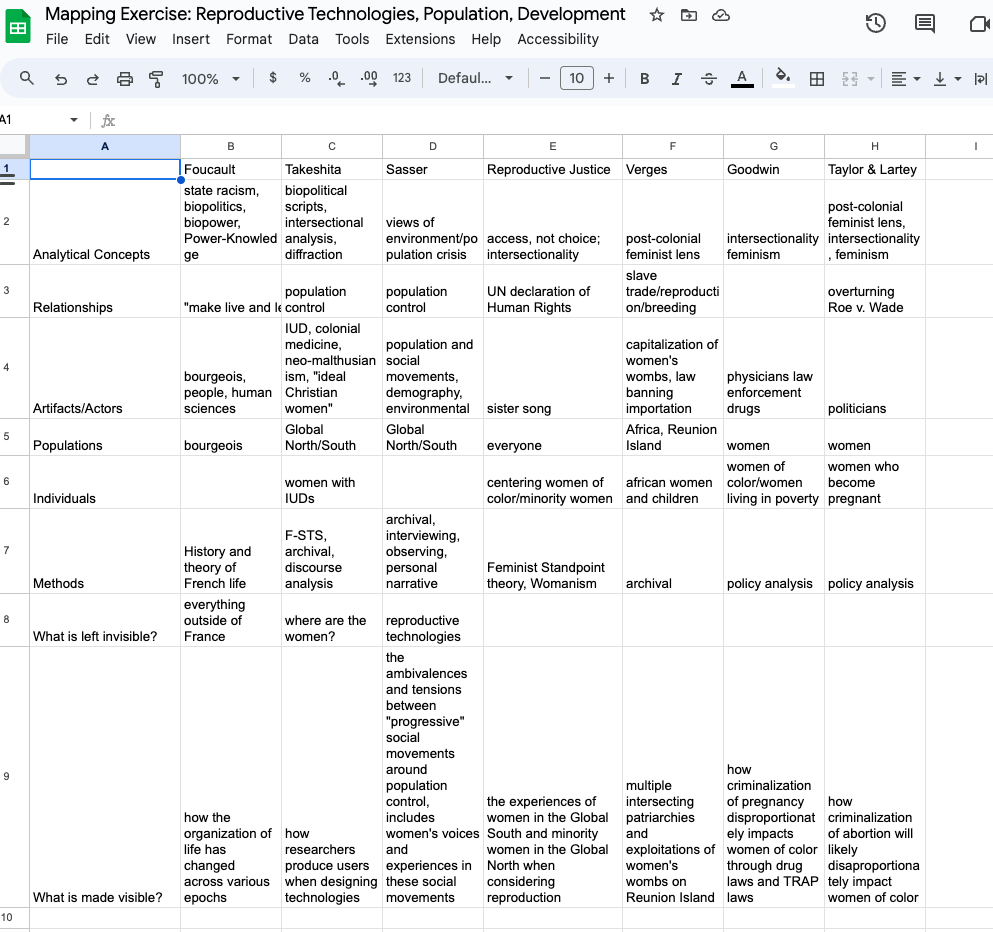Open the Format menu
Viewport: 993px width, 932px height.
click(249, 39)
